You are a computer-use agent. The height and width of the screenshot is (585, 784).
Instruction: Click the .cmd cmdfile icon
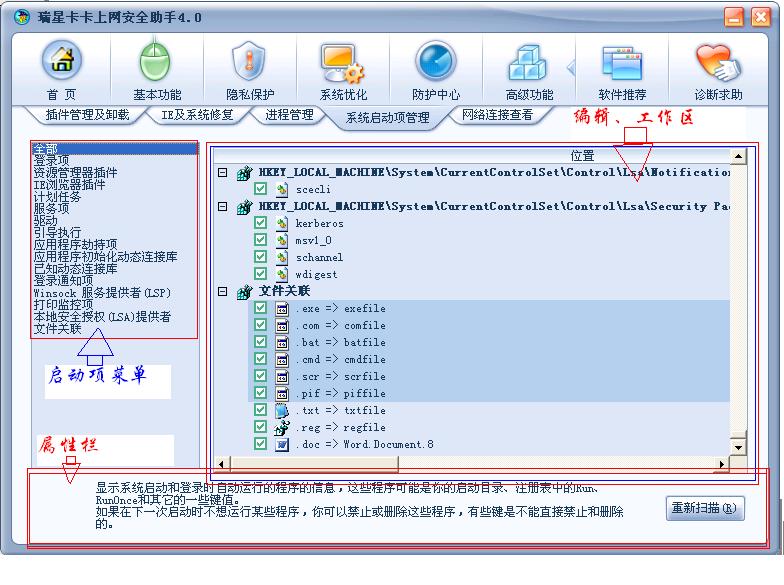click(x=282, y=360)
